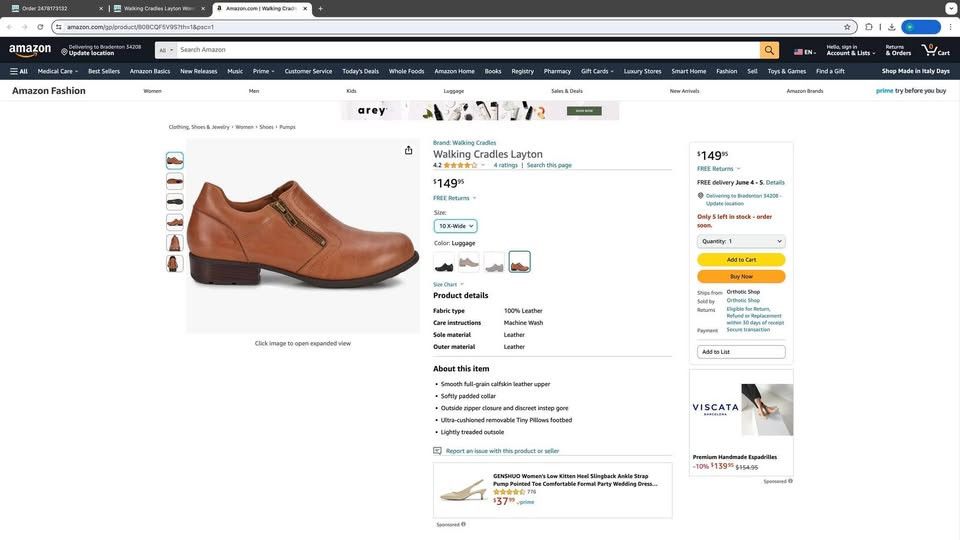Click the back navigation arrow
This screenshot has width=960, height=540.
click(9, 27)
